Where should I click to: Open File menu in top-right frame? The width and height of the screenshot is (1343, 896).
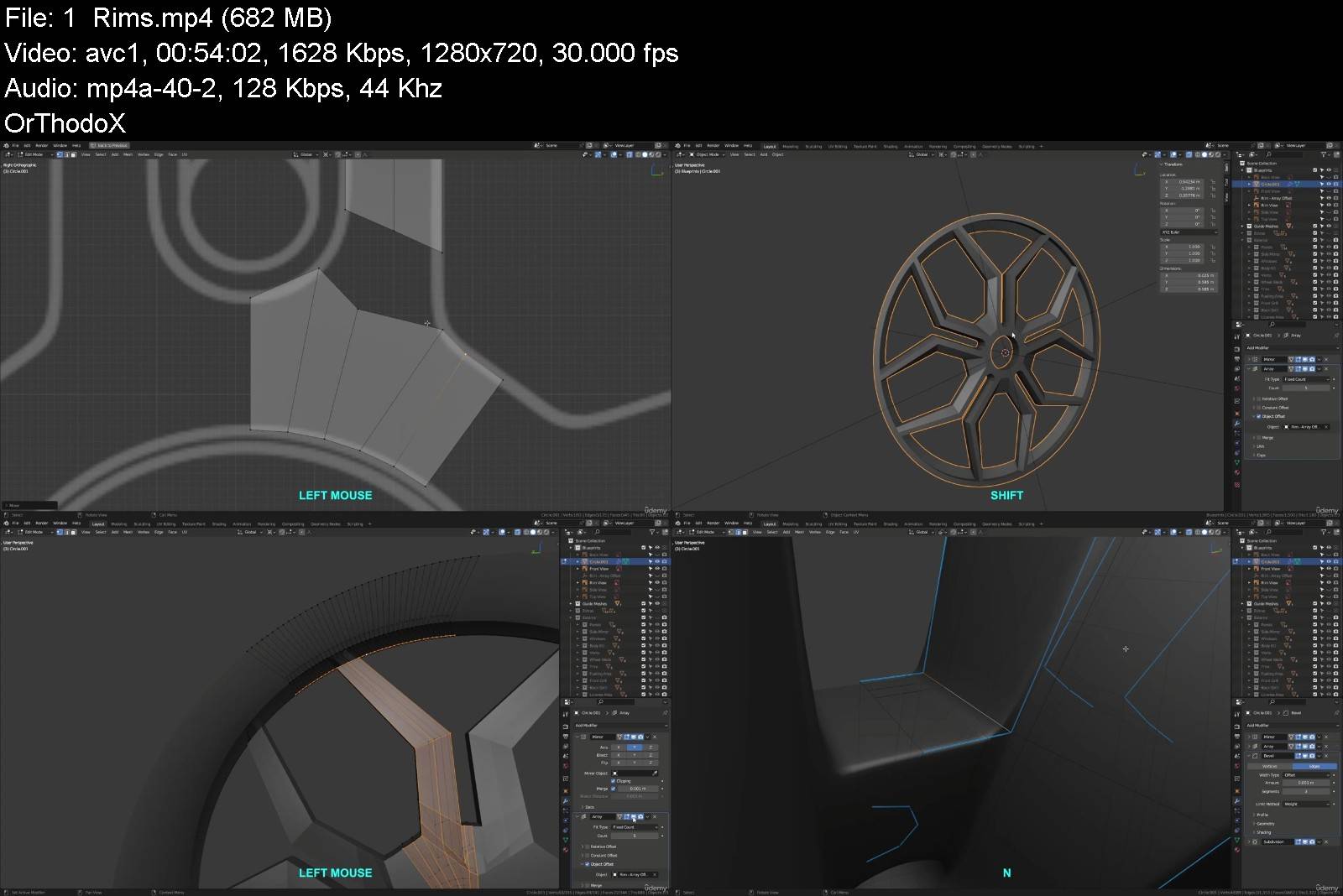[x=687, y=145]
